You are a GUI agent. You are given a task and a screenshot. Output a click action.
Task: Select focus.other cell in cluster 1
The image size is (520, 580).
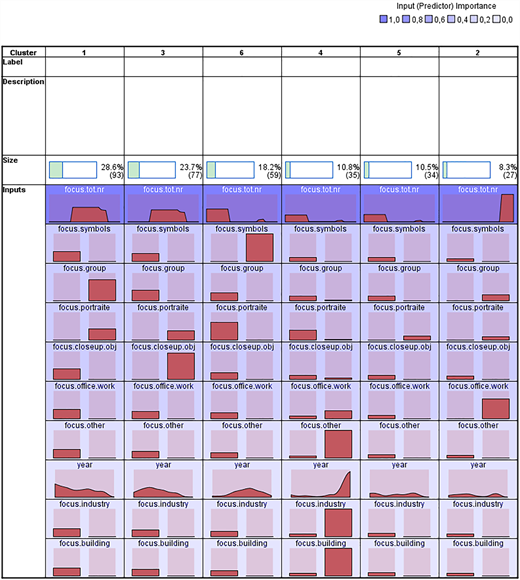[x=85, y=440]
